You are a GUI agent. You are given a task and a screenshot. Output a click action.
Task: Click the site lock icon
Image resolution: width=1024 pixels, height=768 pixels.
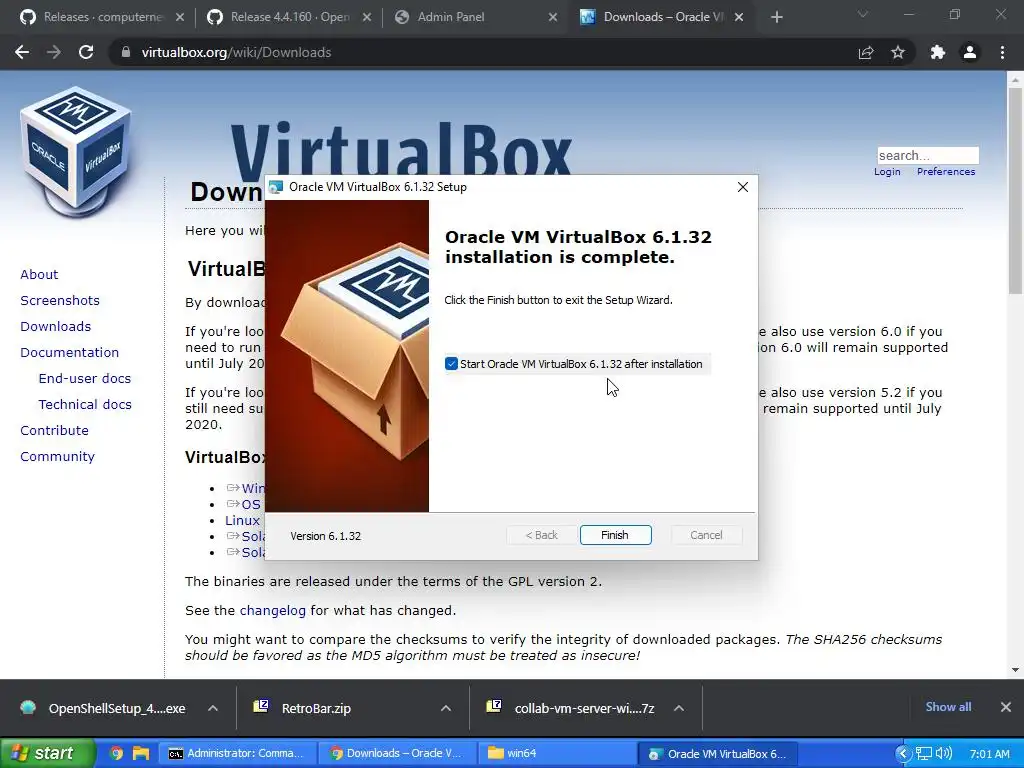point(125,52)
